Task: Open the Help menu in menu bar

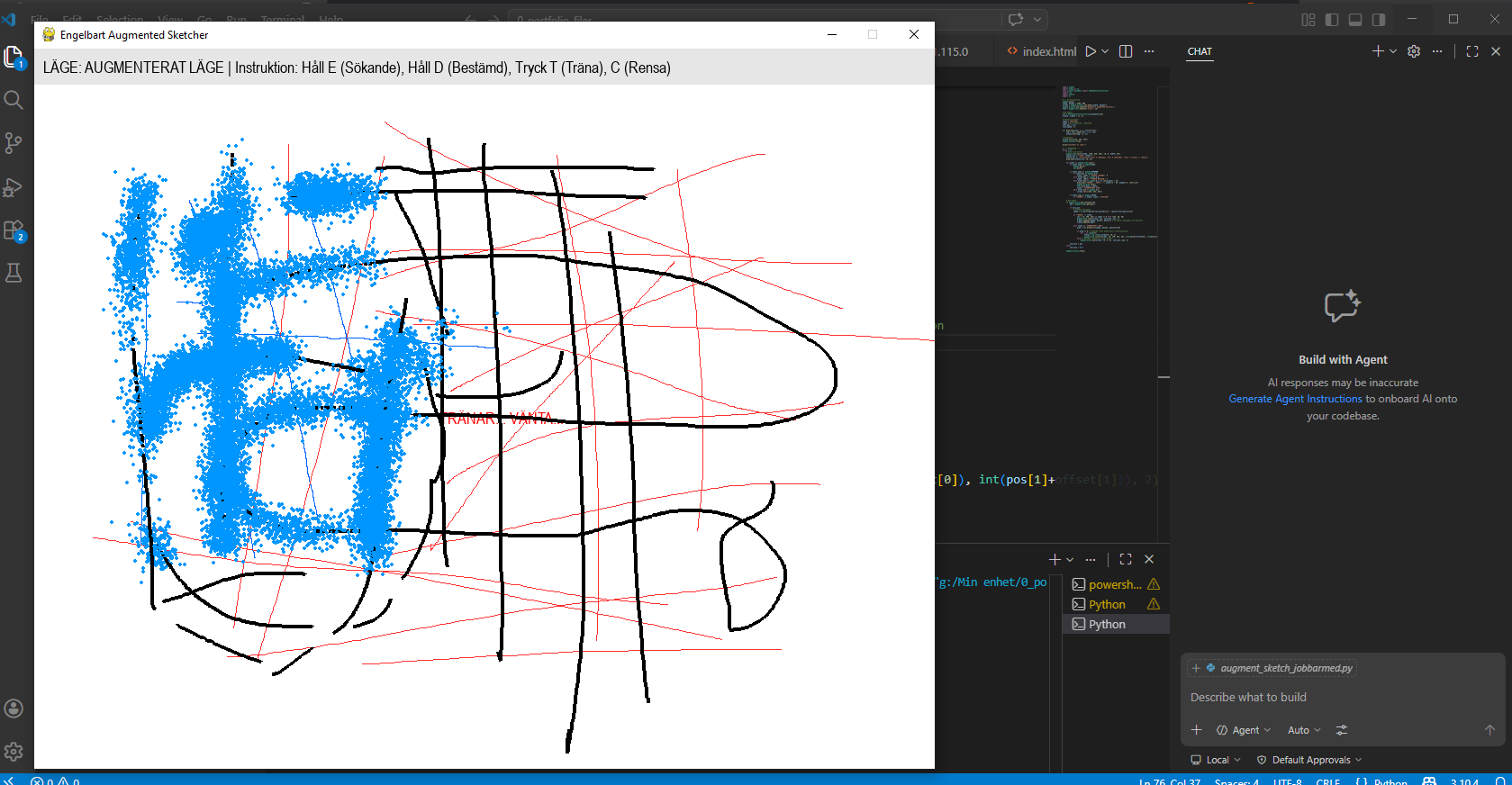Action: (330, 19)
